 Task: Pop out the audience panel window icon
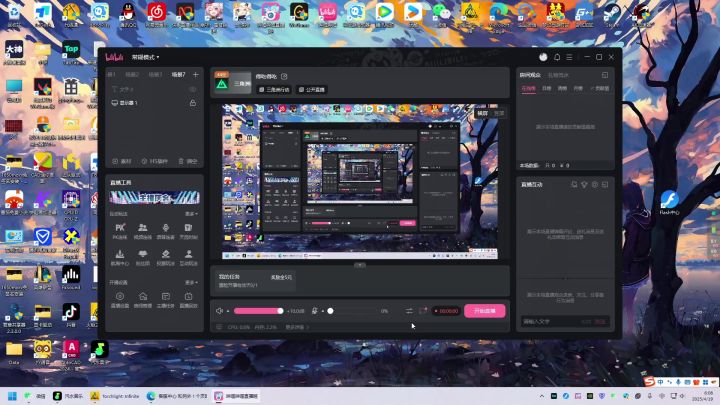605,75
